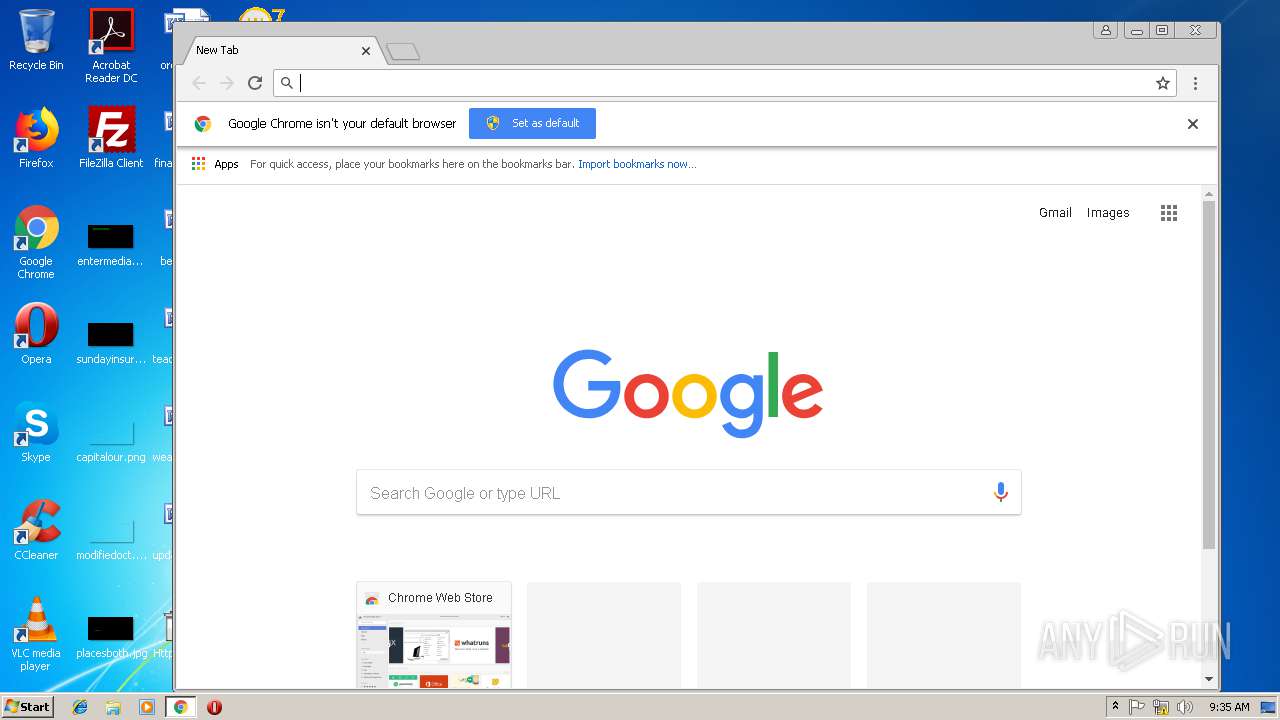
Task: Click the Apps shortcut in the bookmarks bar
Action: tap(215, 164)
